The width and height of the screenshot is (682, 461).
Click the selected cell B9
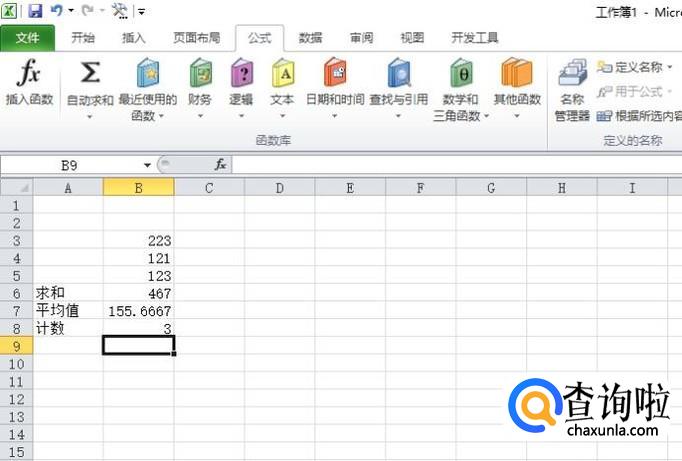click(x=139, y=345)
